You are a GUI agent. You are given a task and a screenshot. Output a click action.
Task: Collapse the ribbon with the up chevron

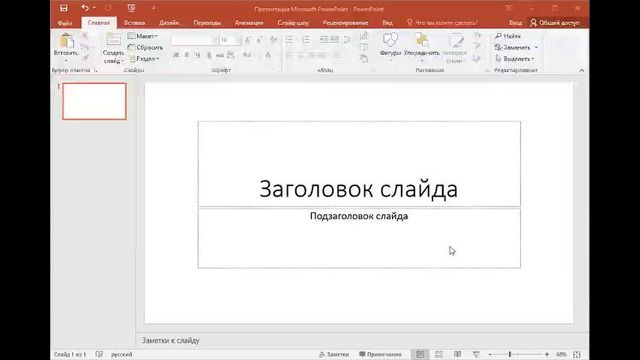click(x=582, y=70)
